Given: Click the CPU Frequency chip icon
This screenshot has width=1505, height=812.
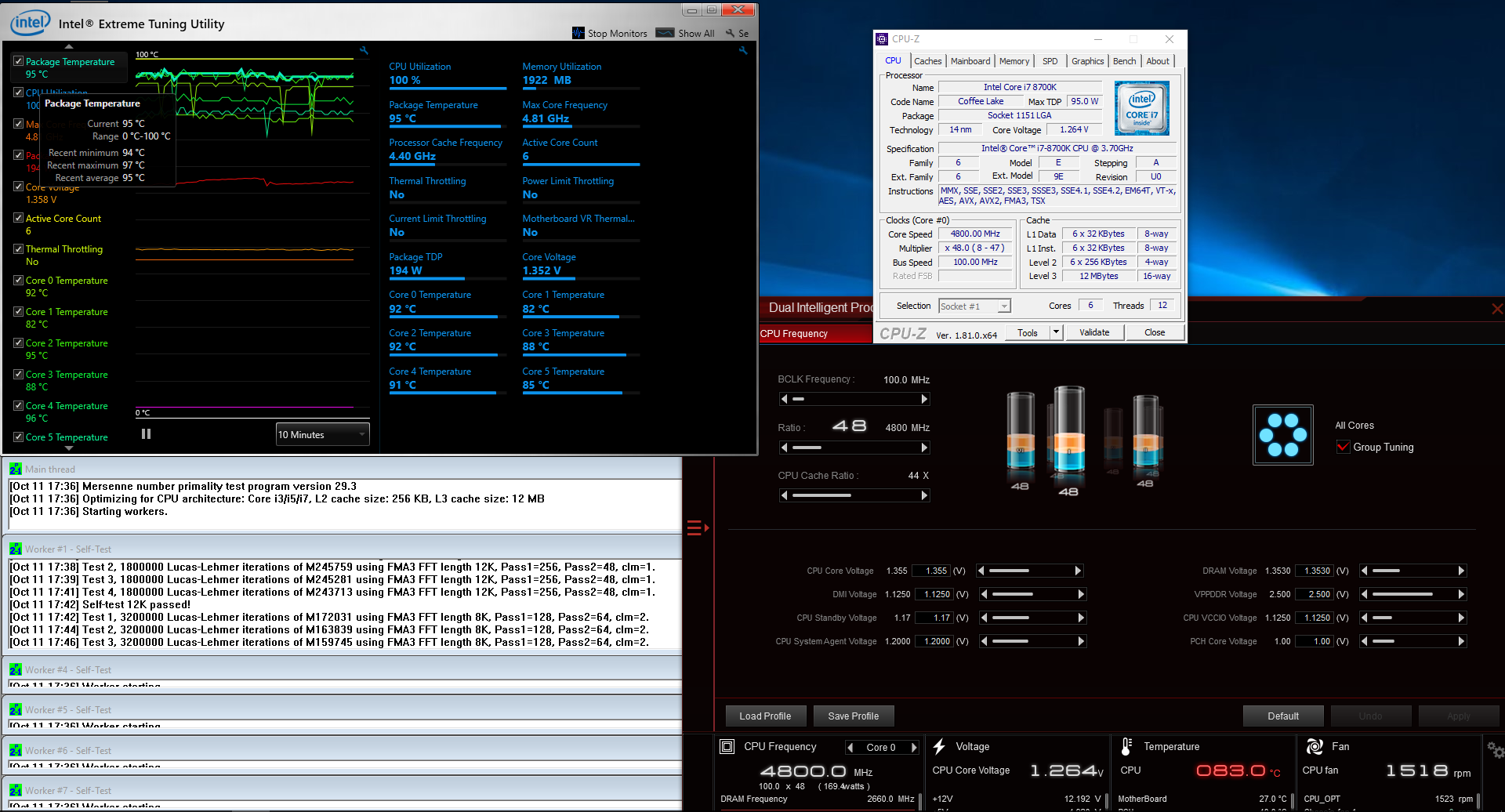Looking at the screenshot, I should [x=727, y=746].
